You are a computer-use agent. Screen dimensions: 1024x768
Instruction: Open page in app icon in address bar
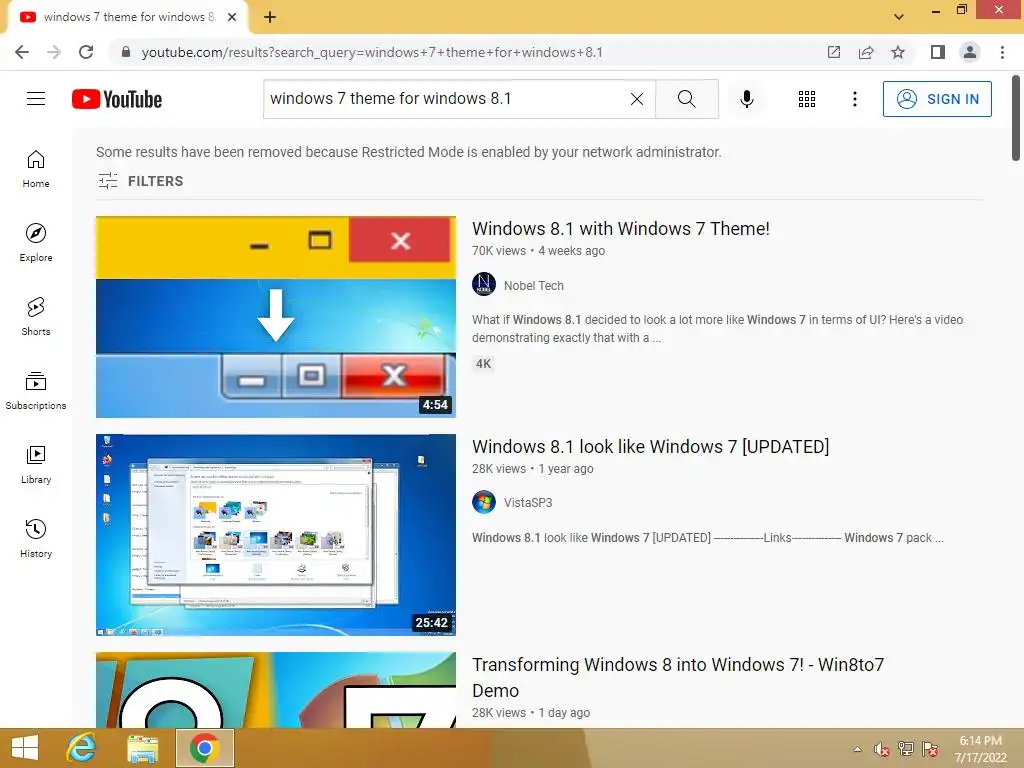point(833,52)
